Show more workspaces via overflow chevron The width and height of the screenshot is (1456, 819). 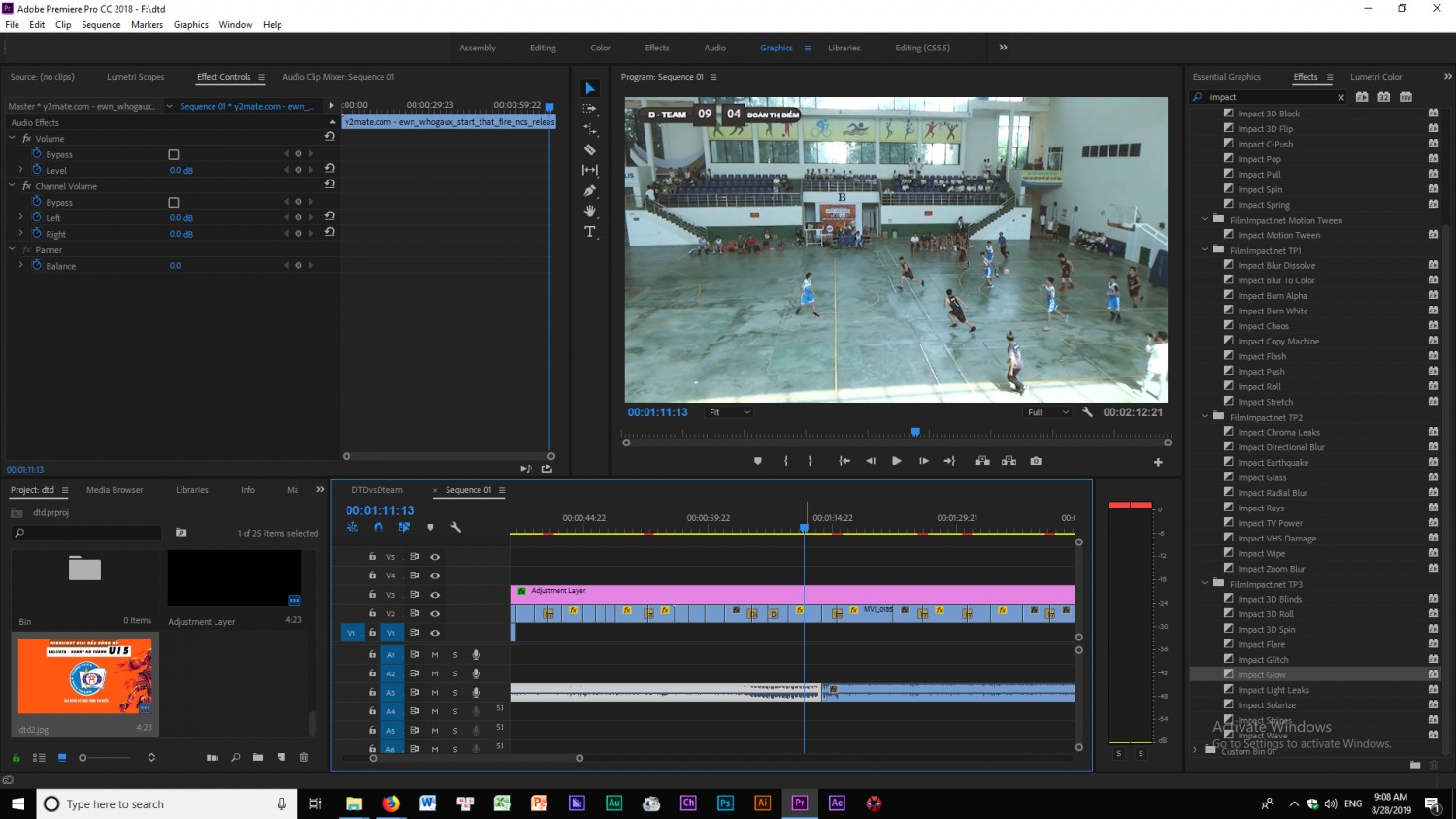point(1003,47)
